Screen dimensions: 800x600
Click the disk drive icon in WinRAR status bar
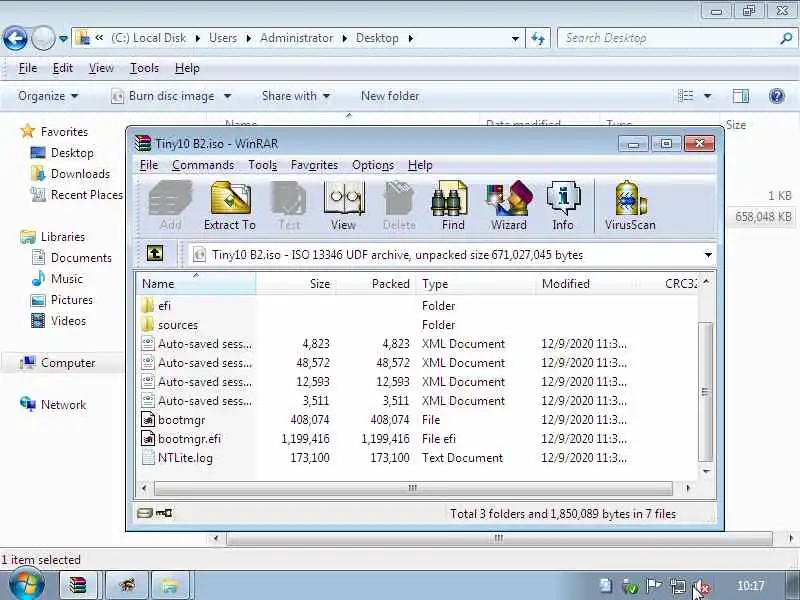coord(145,513)
